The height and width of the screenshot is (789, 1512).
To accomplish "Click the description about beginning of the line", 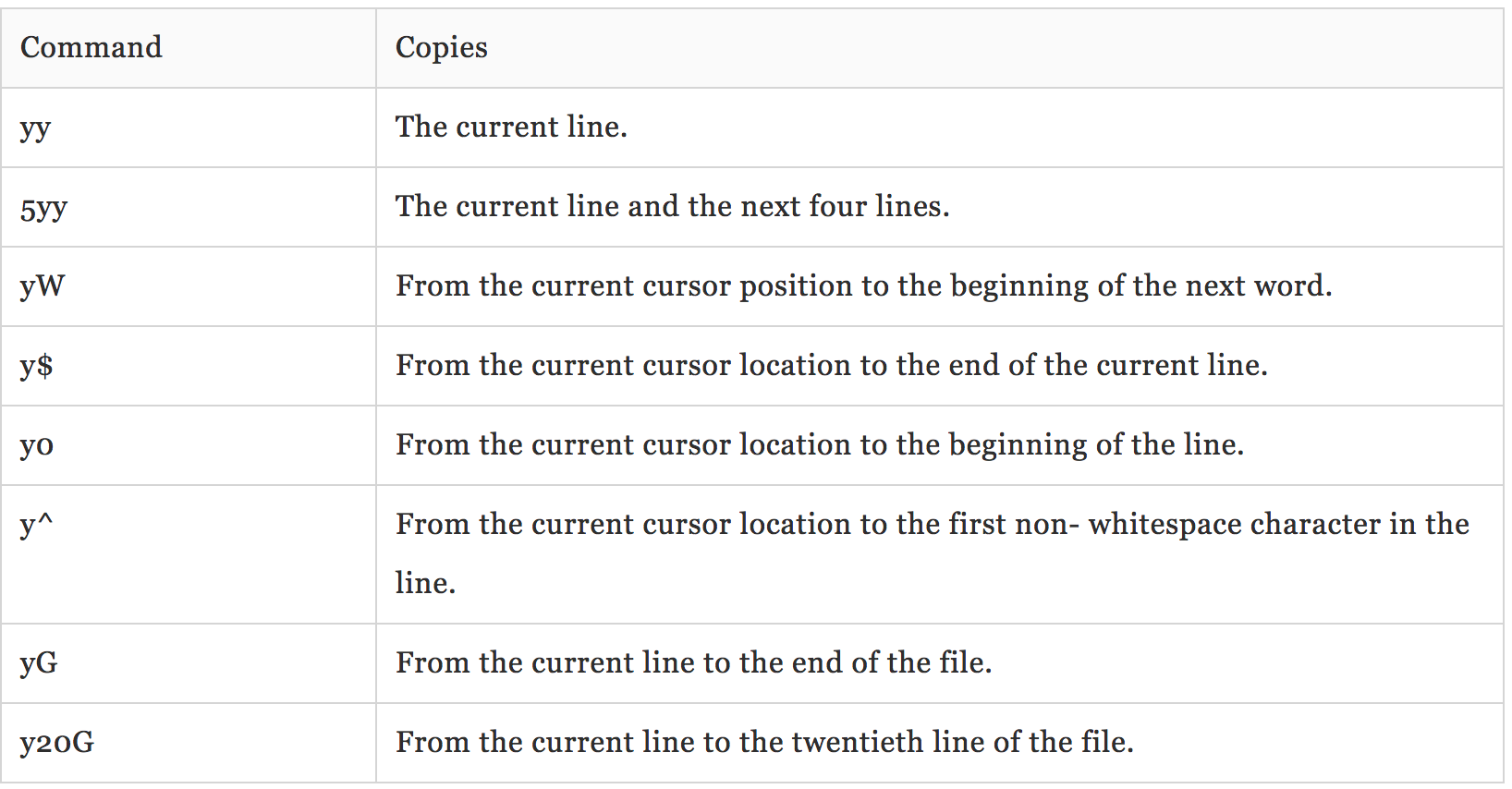I will [819, 444].
